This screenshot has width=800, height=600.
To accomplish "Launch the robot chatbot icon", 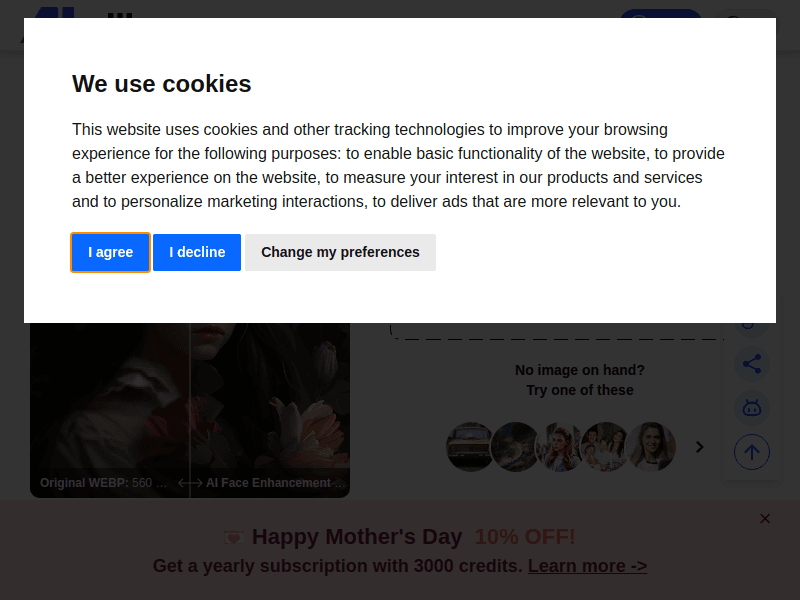I will click(x=752, y=408).
